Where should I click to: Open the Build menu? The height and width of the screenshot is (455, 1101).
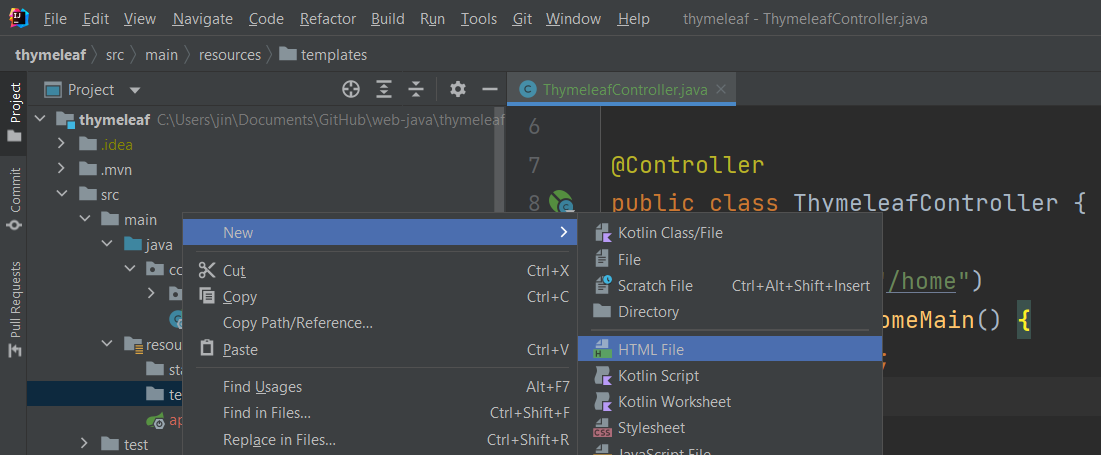pos(388,19)
